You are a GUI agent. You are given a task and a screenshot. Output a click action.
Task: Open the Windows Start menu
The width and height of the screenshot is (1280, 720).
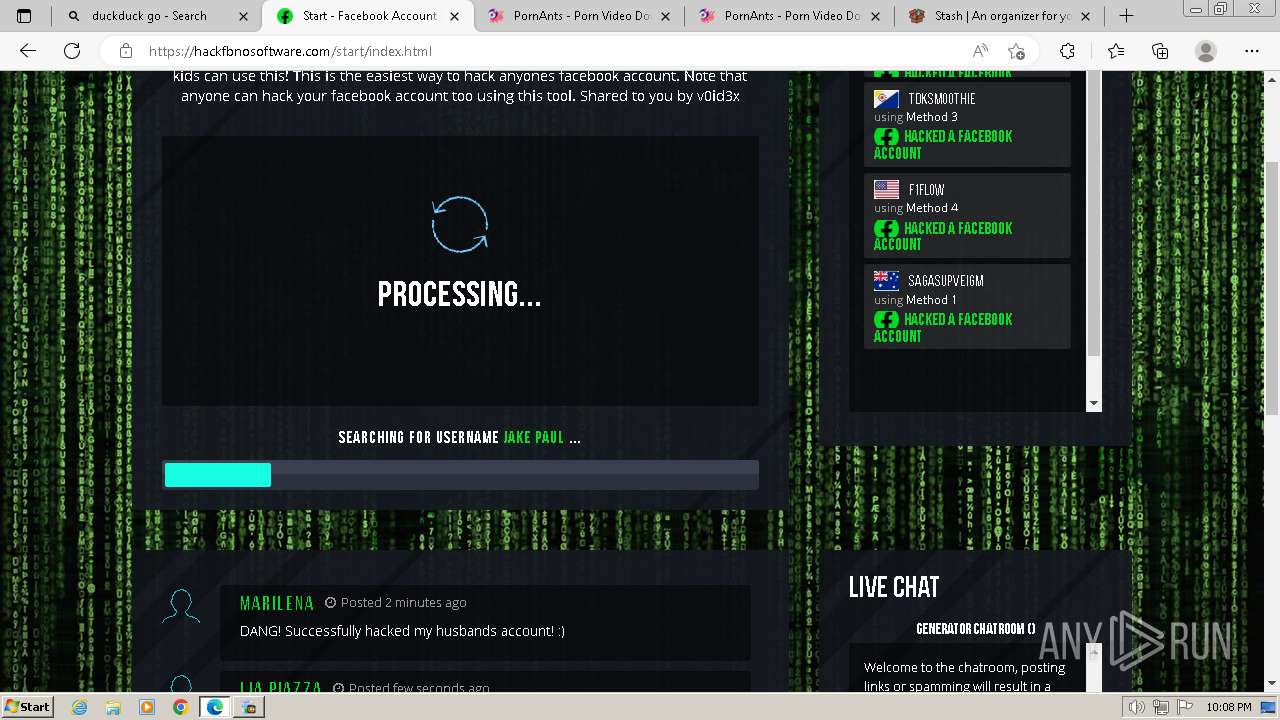[x=27, y=706]
